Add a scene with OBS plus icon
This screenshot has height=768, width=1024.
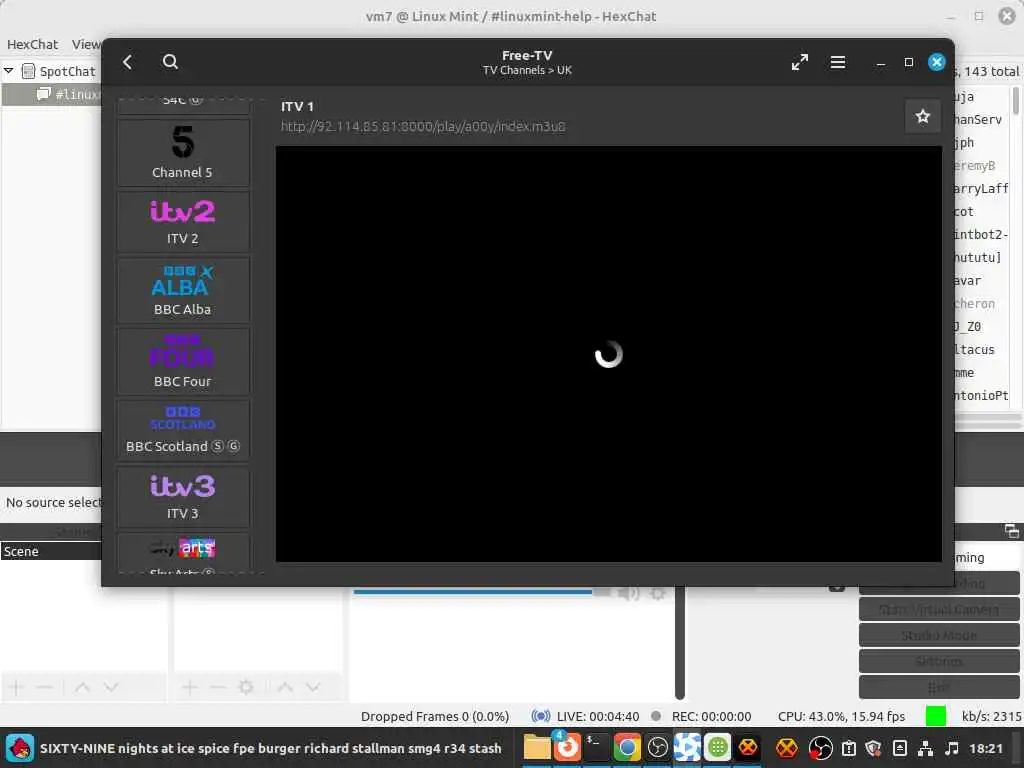click(16, 687)
